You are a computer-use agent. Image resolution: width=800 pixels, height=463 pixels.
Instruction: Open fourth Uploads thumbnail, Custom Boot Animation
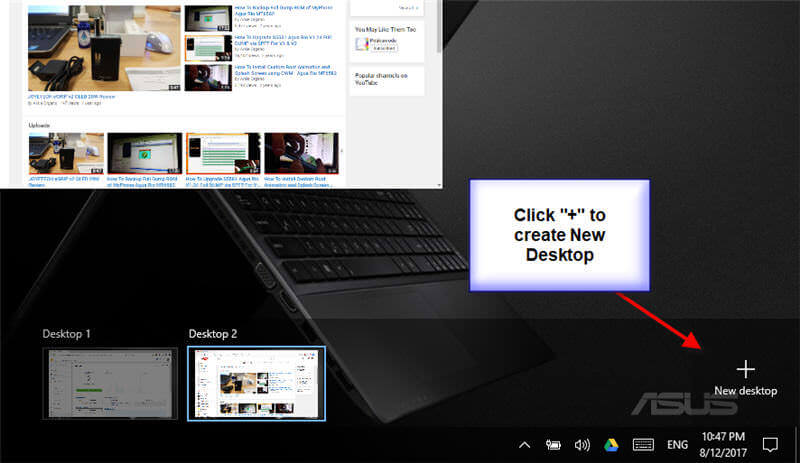tap(302, 153)
